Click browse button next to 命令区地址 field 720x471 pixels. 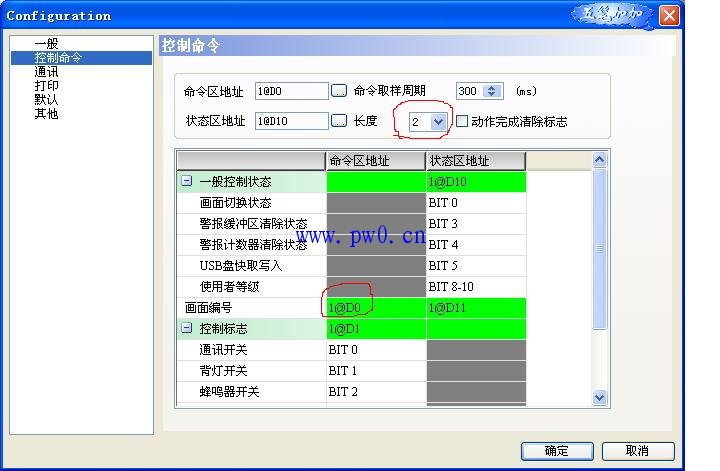[x=339, y=91]
